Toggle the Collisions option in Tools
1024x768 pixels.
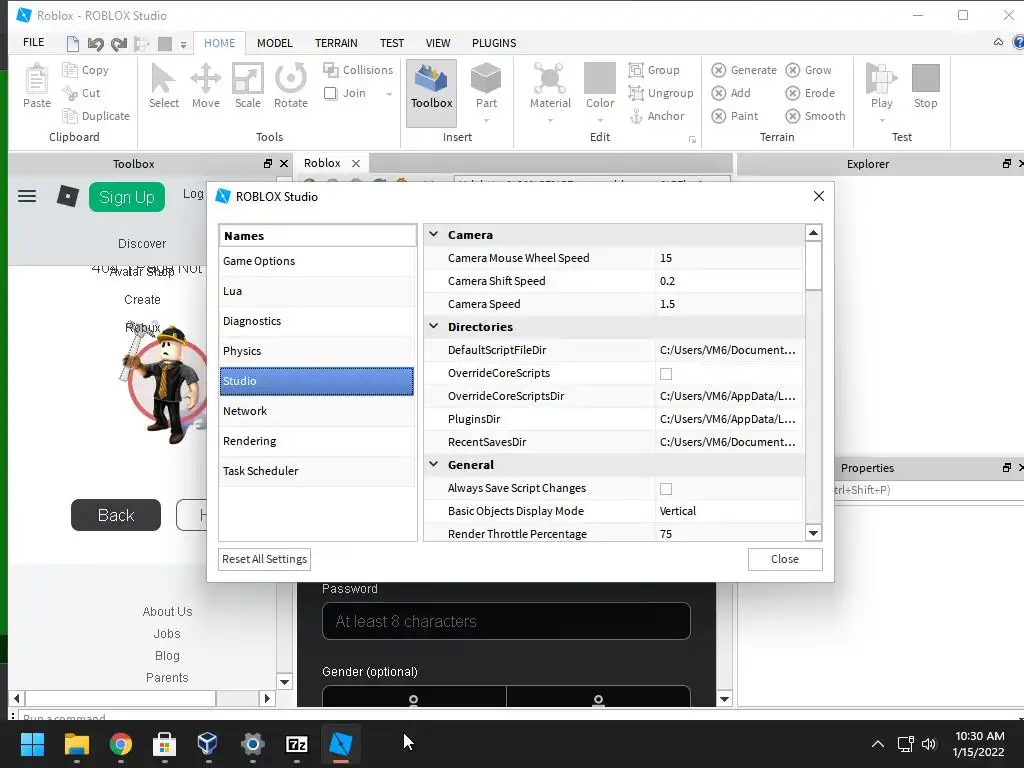click(358, 70)
